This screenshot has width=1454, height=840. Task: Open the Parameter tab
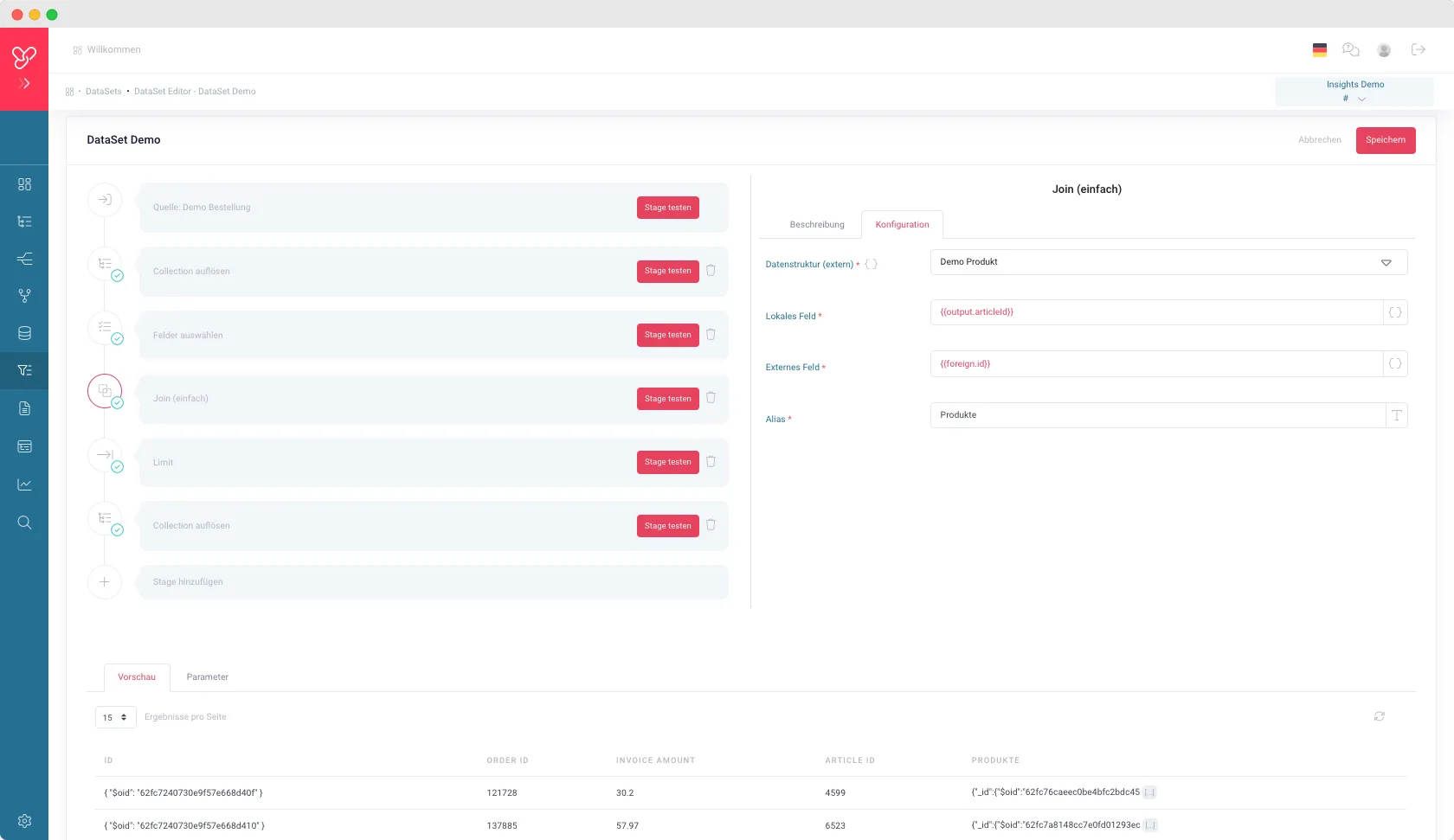[x=208, y=677]
